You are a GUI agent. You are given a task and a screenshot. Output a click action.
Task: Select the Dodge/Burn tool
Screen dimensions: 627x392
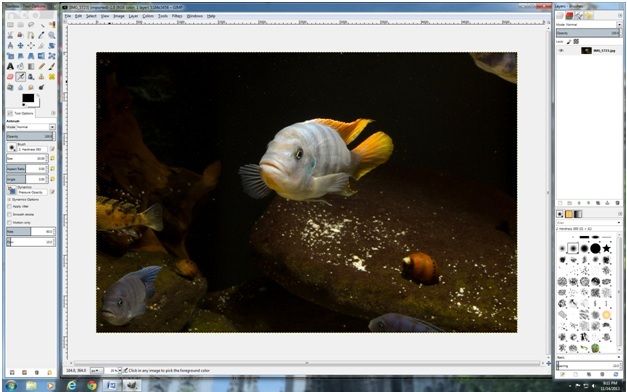coord(41,87)
